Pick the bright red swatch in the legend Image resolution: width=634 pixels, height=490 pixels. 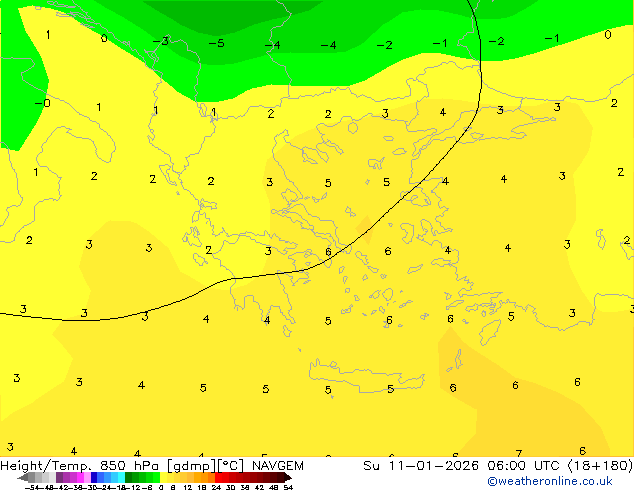[218, 477]
